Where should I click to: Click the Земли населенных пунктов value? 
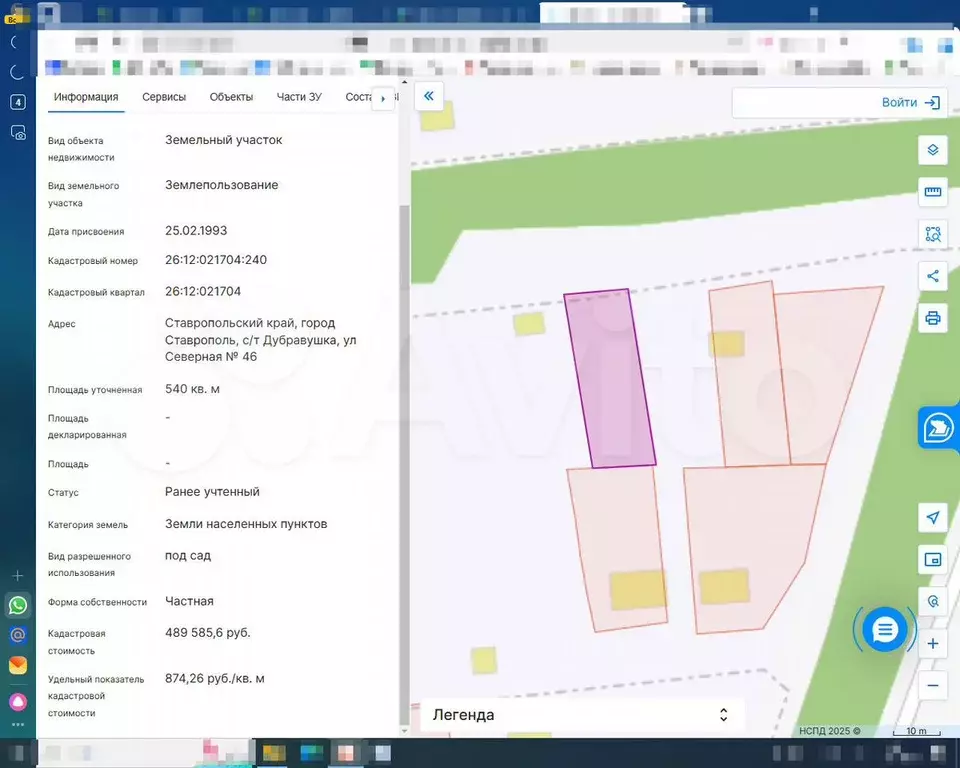246,524
